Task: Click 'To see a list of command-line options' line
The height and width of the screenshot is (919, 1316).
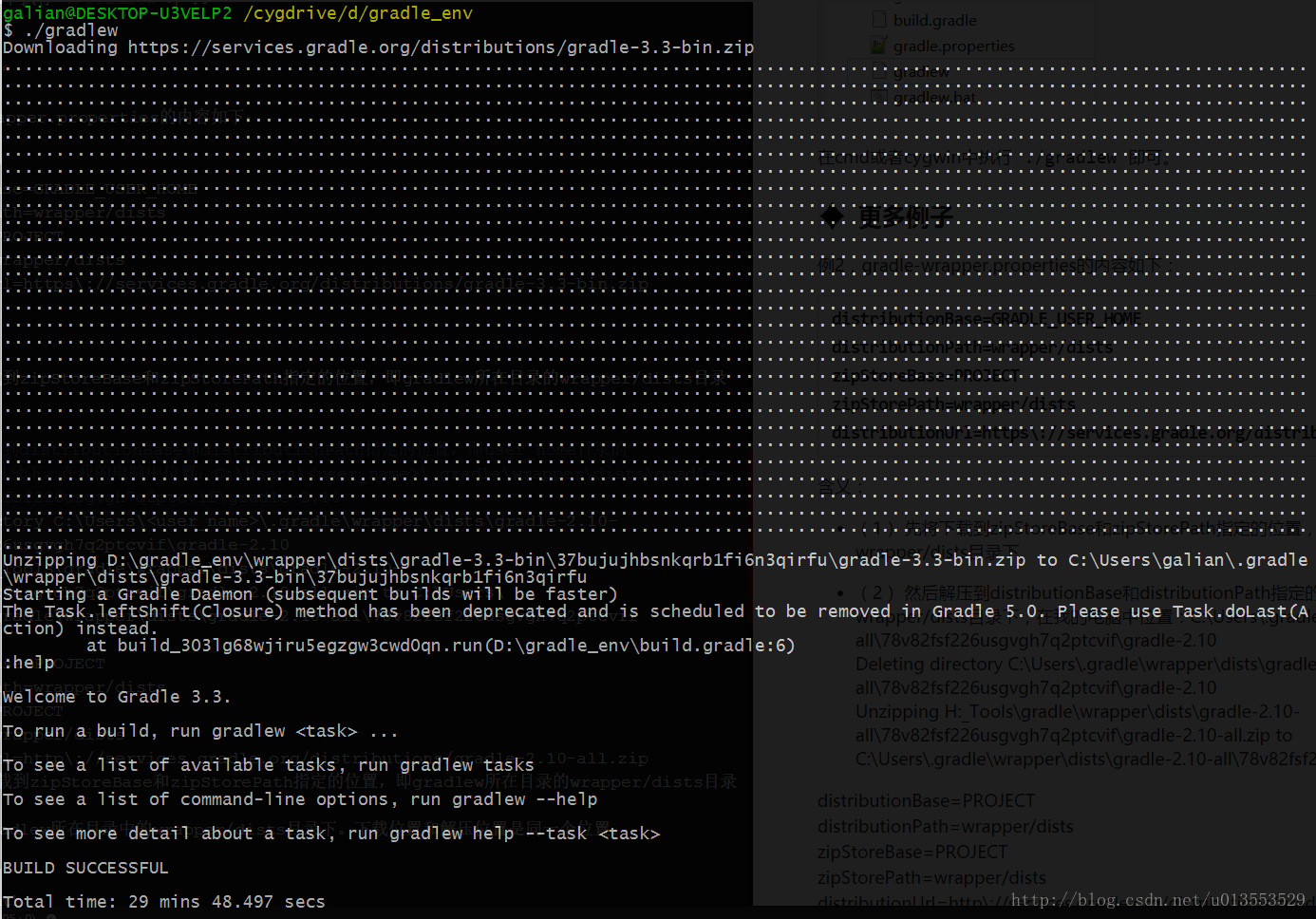Action: (x=300, y=799)
